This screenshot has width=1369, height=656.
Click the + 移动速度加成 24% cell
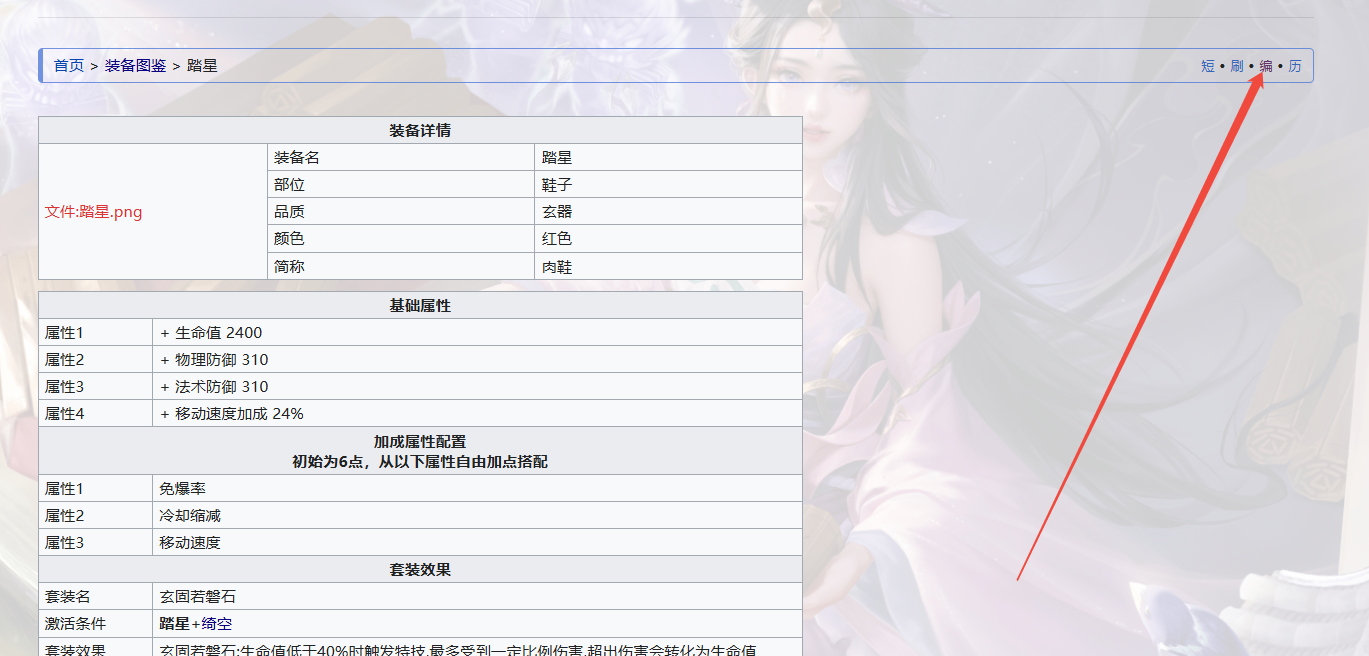pyautogui.click(x=477, y=414)
